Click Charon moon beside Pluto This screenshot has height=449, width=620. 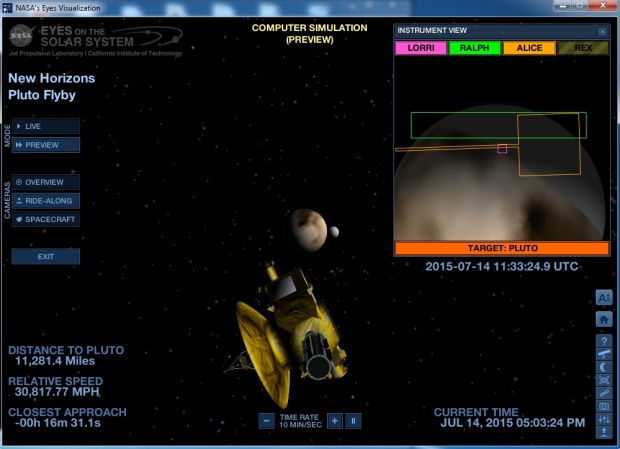[335, 232]
